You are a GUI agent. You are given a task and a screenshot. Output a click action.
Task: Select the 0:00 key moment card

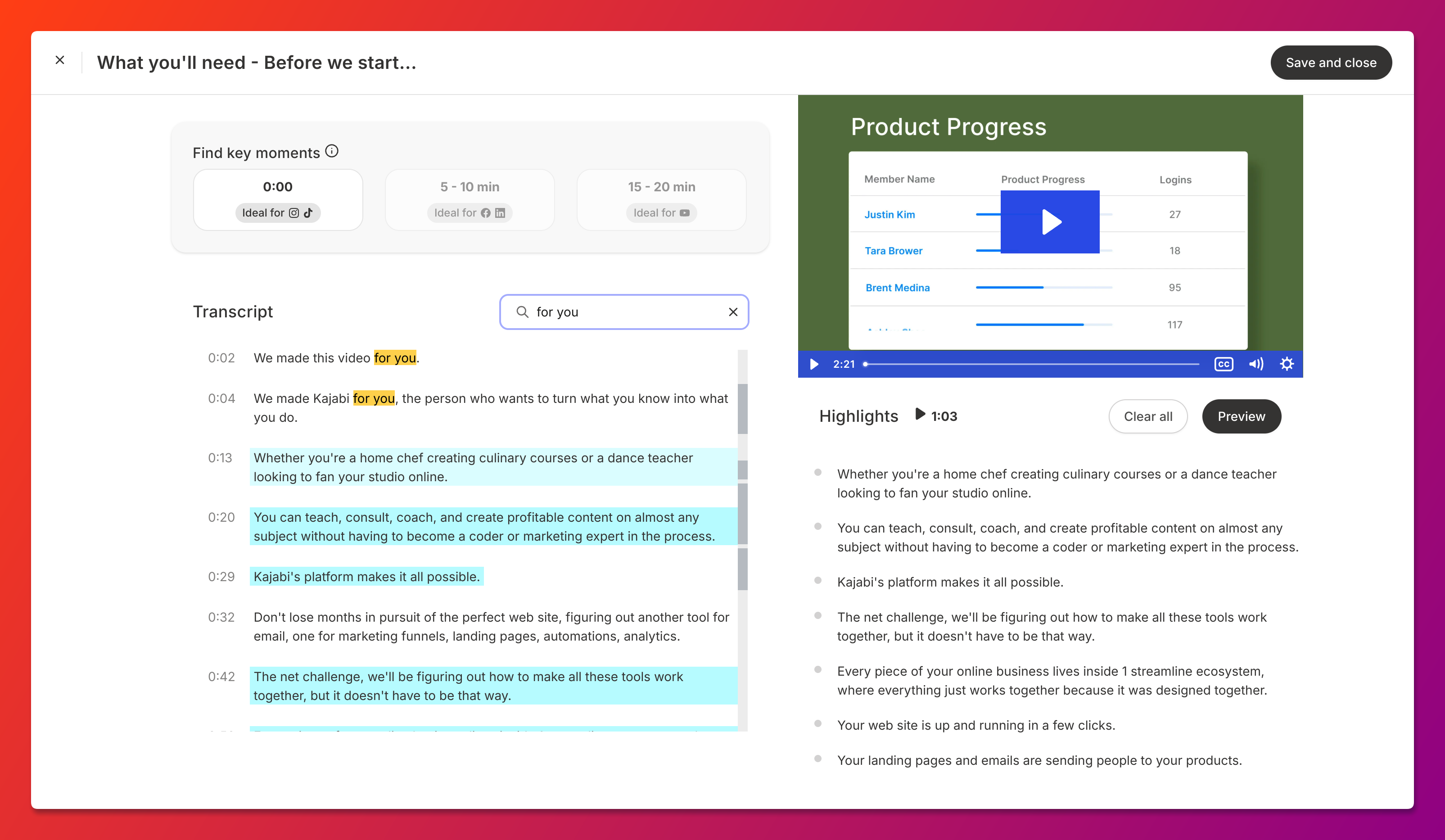click(x=278, y=199)
